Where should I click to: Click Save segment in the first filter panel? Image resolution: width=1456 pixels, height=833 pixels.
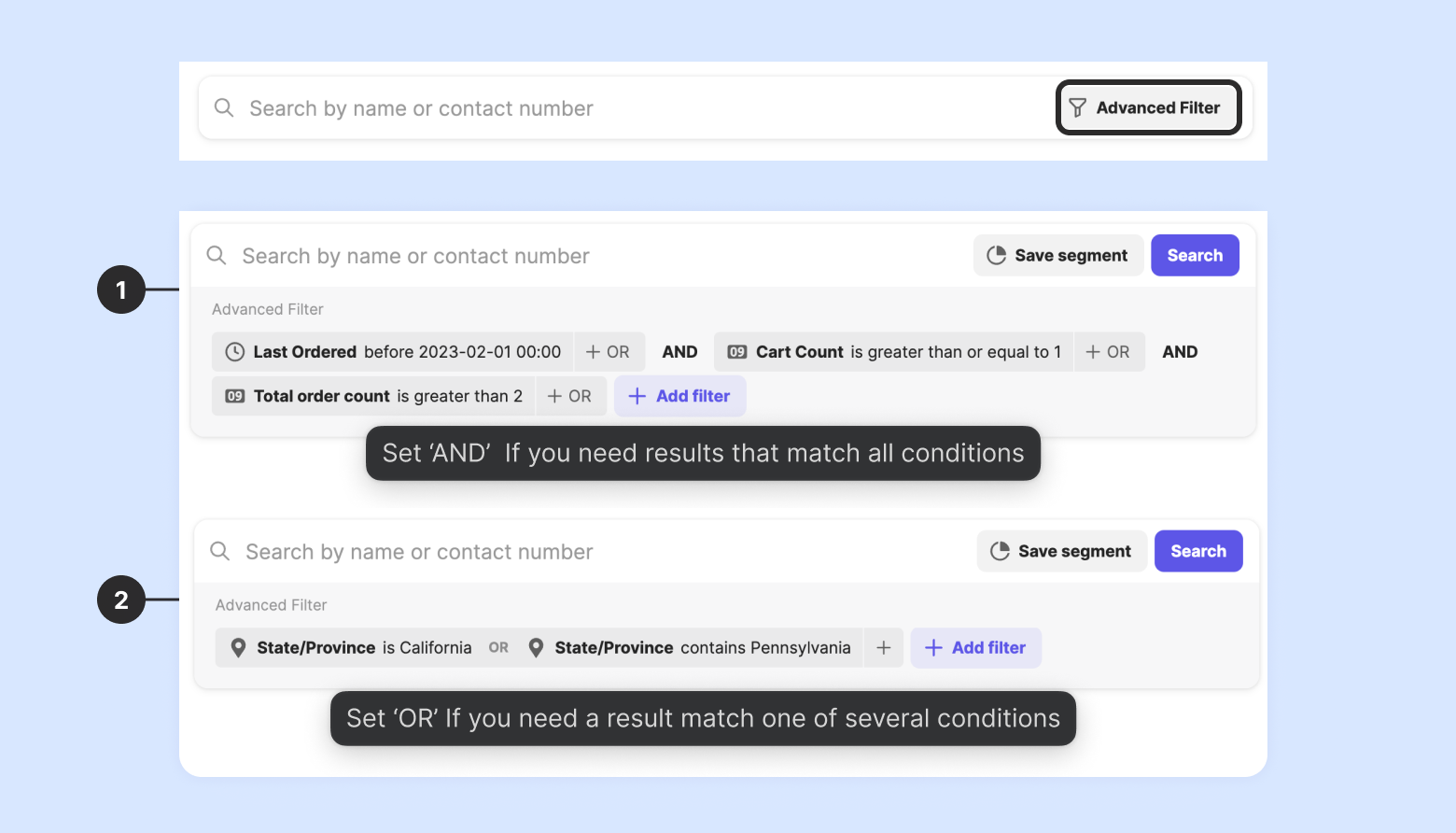pyautogui.click(x=1058, y=256)
